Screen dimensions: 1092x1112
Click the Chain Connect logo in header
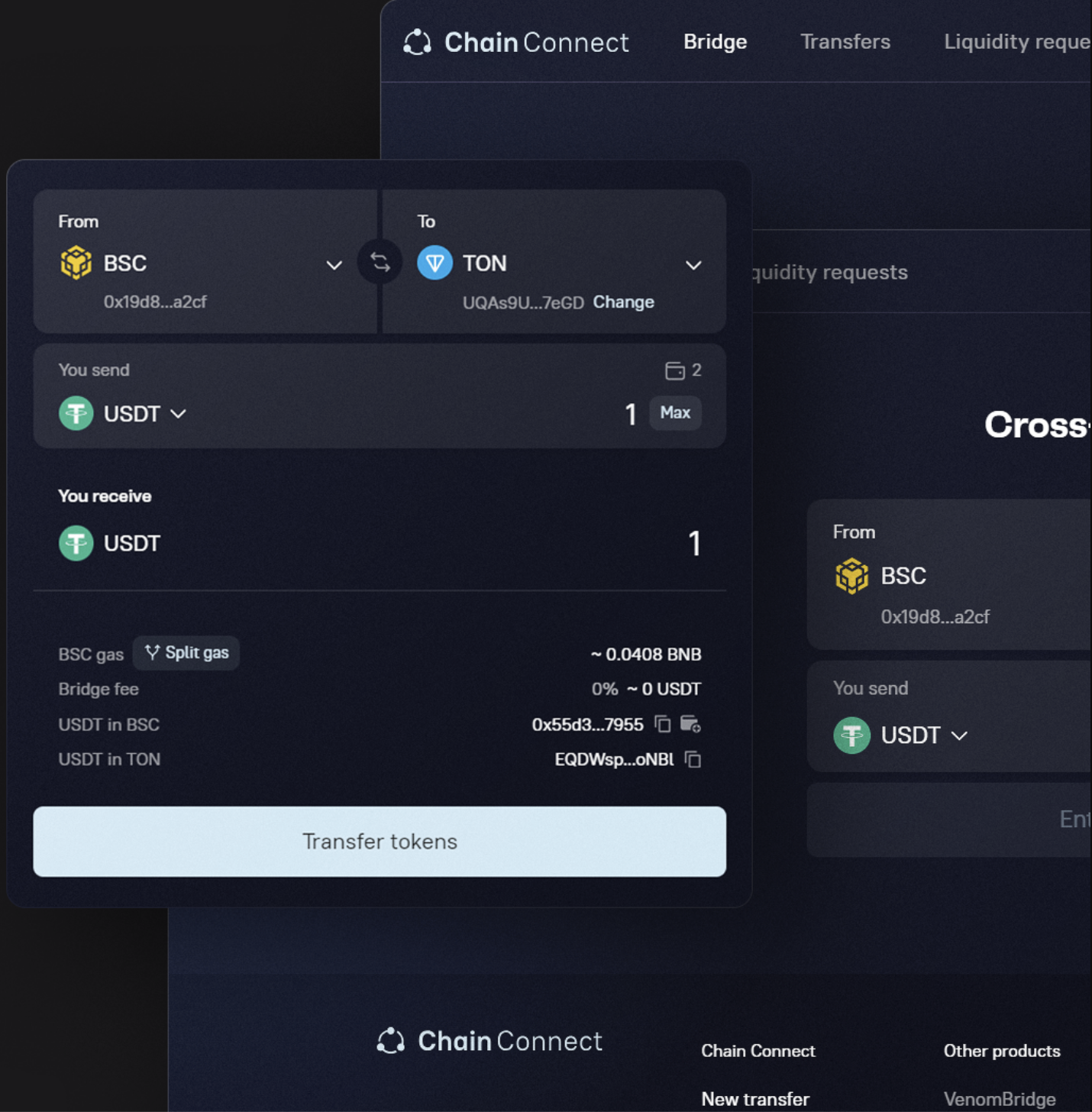click(516, 42)
